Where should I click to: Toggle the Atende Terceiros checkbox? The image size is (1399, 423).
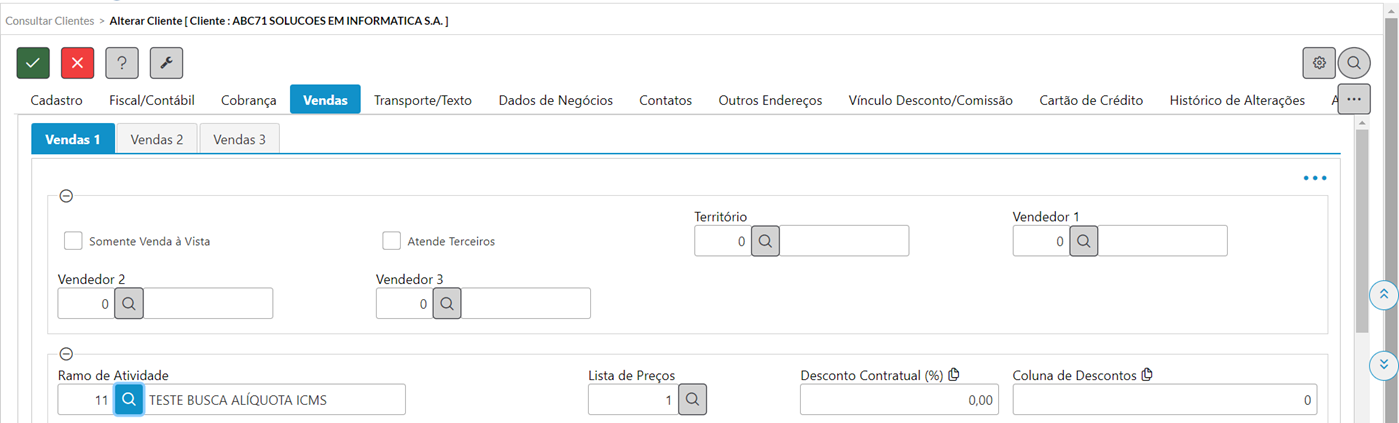392,241
